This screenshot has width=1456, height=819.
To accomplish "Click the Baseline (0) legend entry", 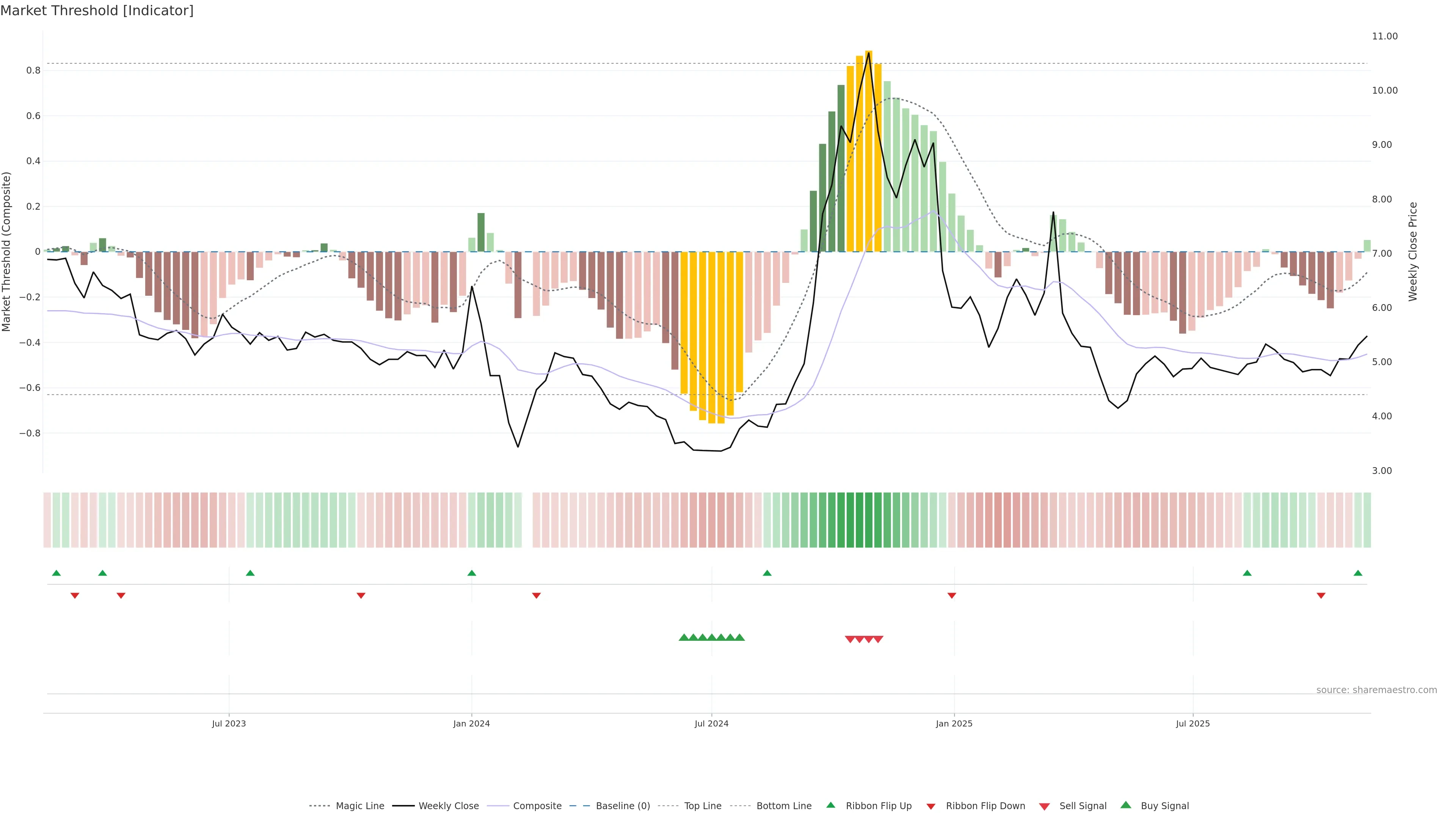I will [x=622, y=806].
